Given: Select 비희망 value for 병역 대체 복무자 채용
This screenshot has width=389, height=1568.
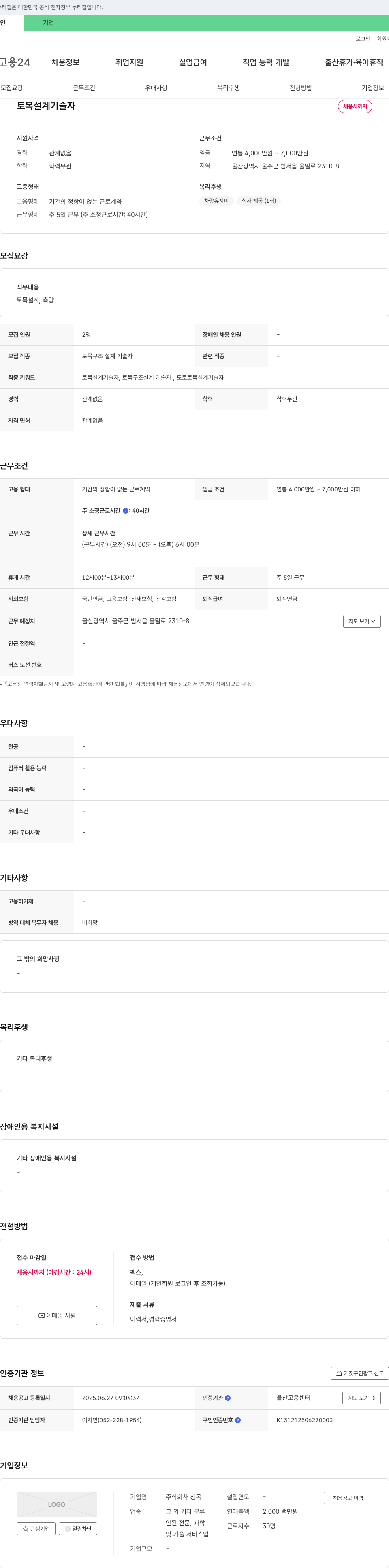Looking at the screenshot, I should (90, 923).
